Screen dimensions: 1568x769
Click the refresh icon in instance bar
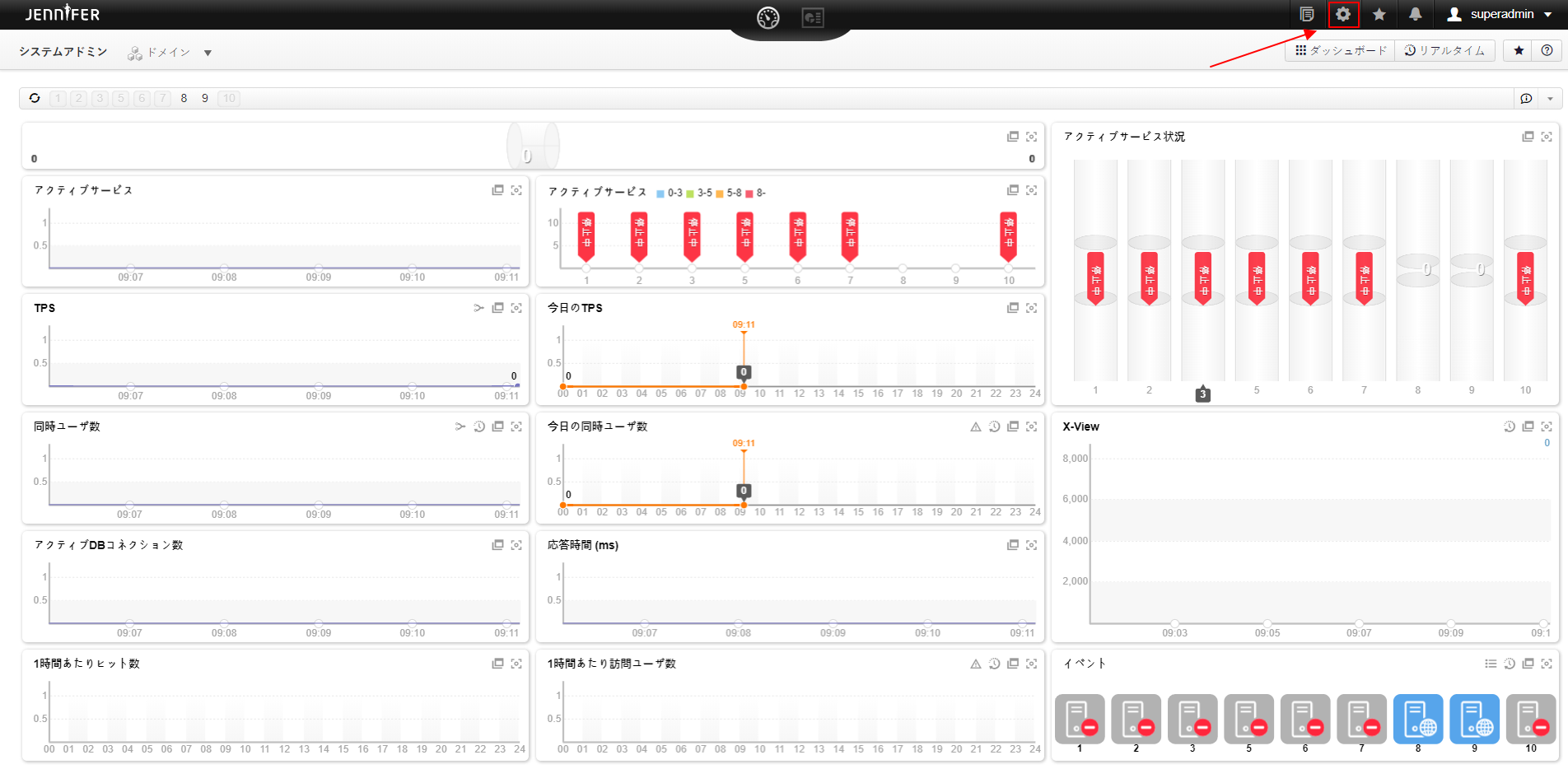(35, 98)
